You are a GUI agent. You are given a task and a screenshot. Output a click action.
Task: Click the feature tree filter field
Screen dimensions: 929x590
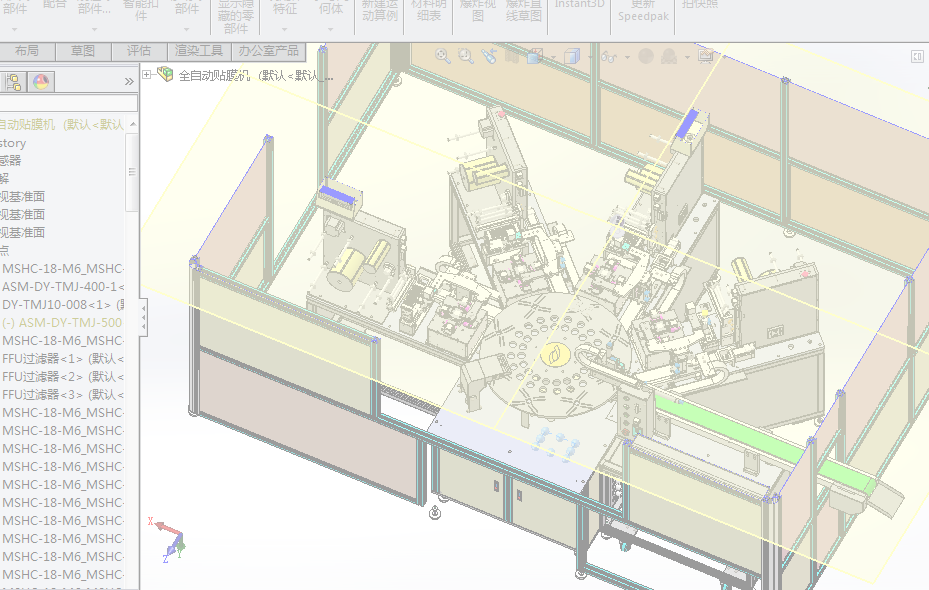click(69, 103)
